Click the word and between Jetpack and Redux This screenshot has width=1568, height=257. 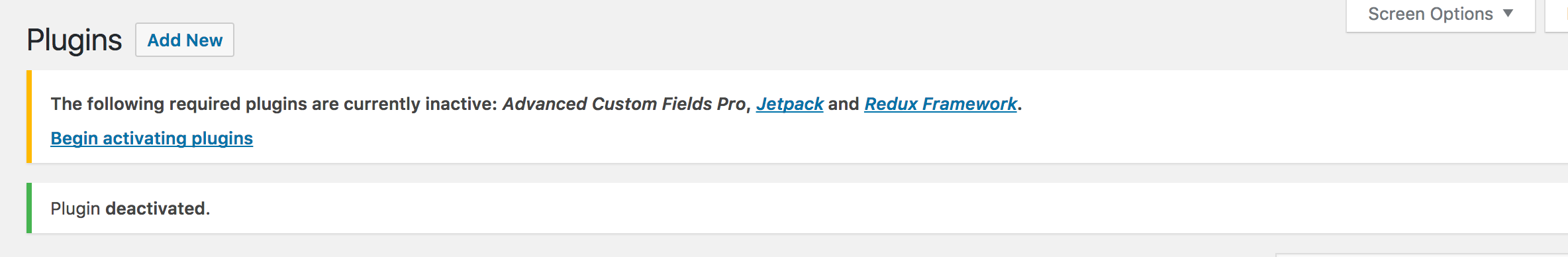click(844, 104)
